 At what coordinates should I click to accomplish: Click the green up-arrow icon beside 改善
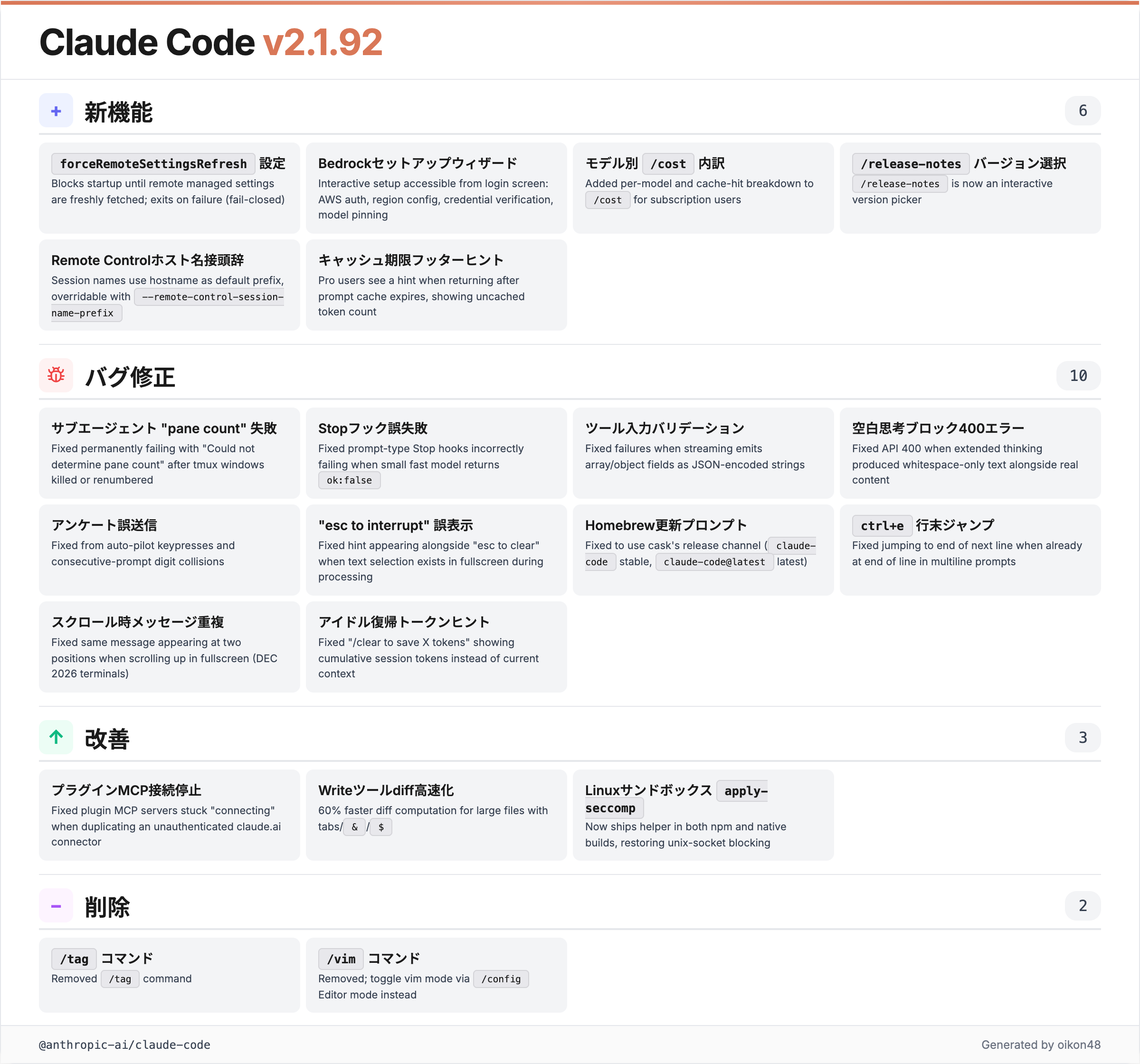pyautogui.click(x=56, y=737)
